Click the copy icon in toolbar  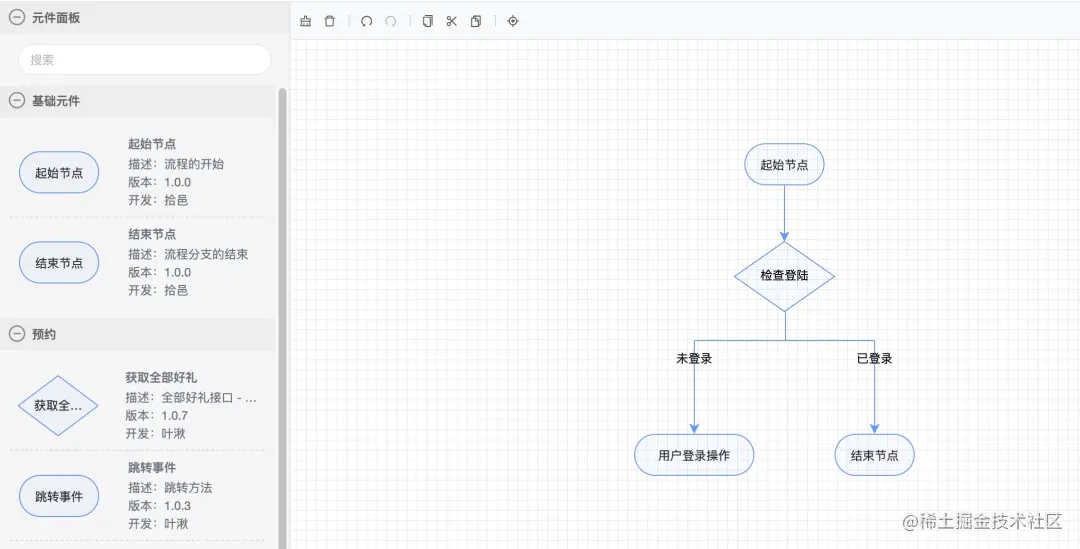(x=428, y=21)
